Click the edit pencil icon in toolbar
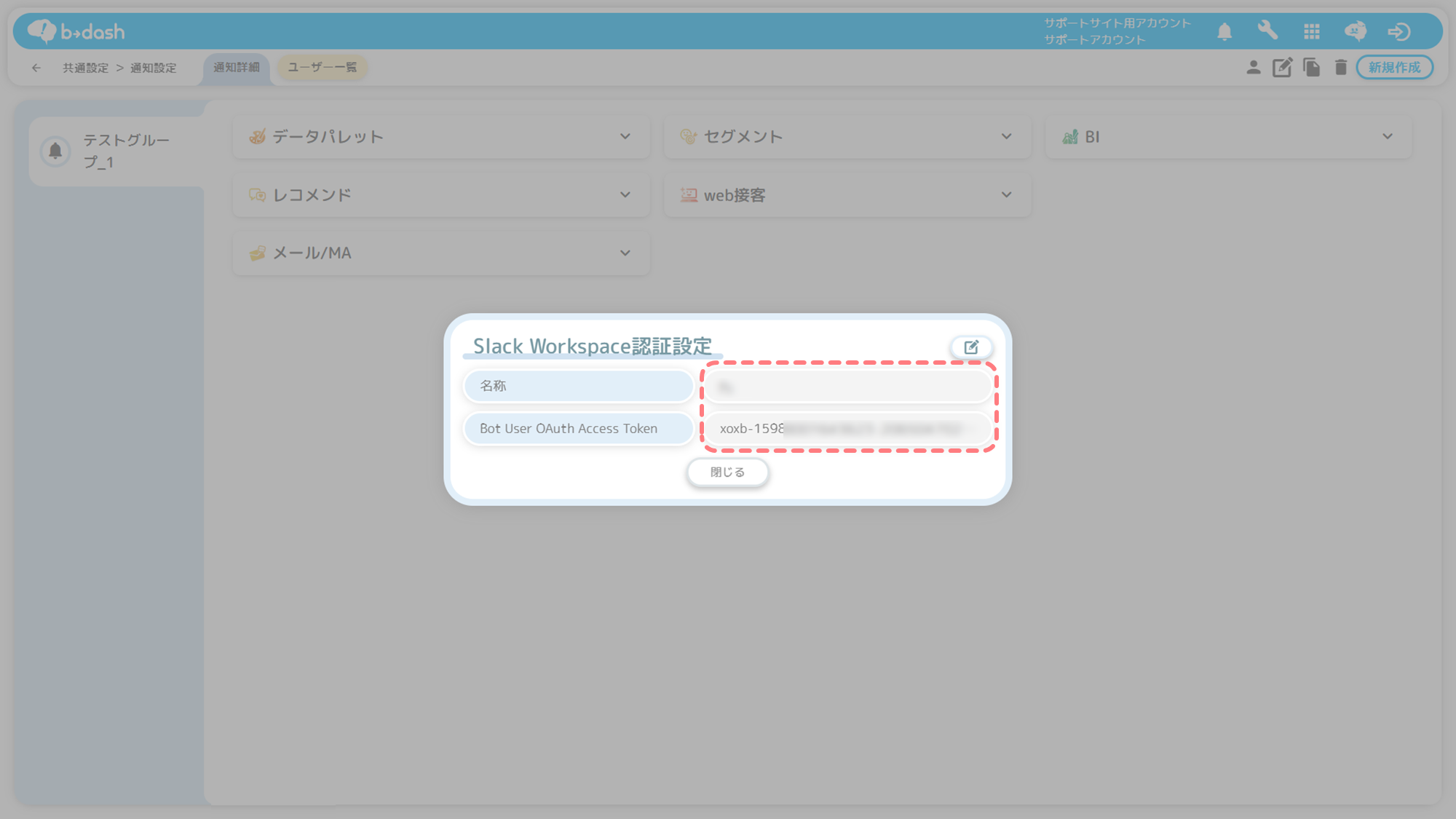The width and height of the screenshot is (1456, 819). pos(1282,68)
